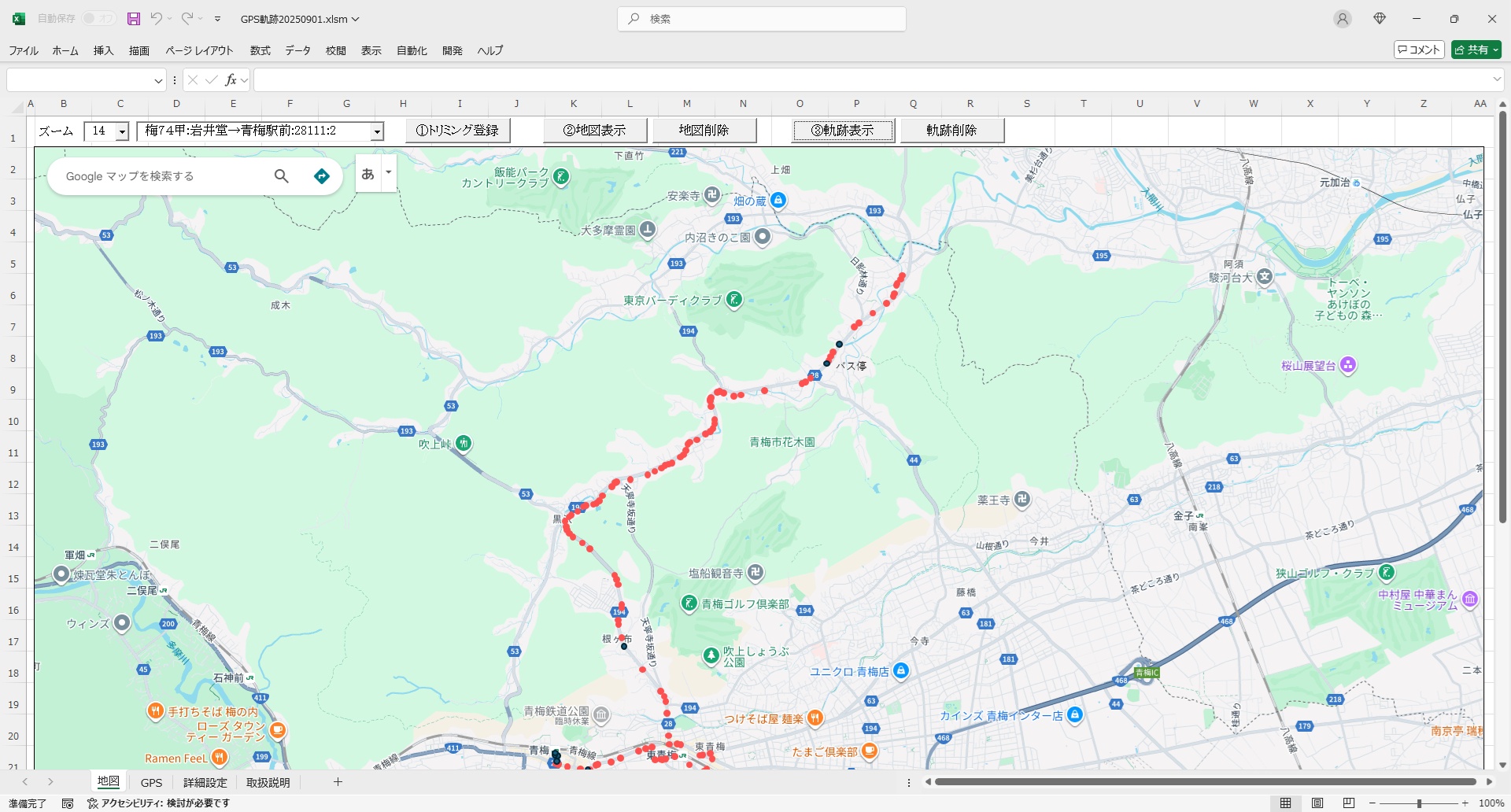
Task: Click the 桜山展望台 purple marker icon
Action: pyautogui.click(x=1347, y=364)
